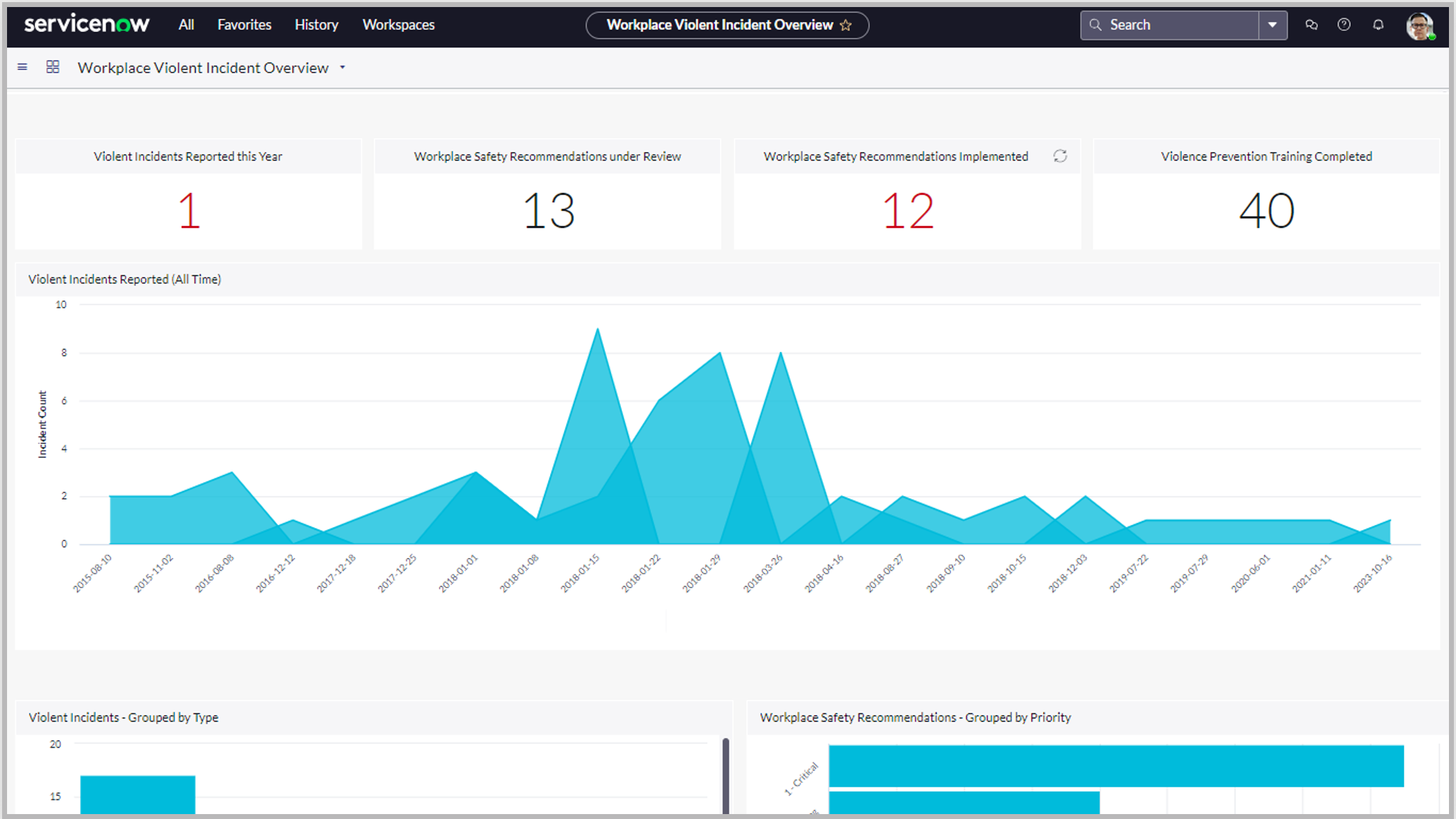Click the 1 - Critical axis label
This screenshot has width=1456, height=819.
point(801,779)
